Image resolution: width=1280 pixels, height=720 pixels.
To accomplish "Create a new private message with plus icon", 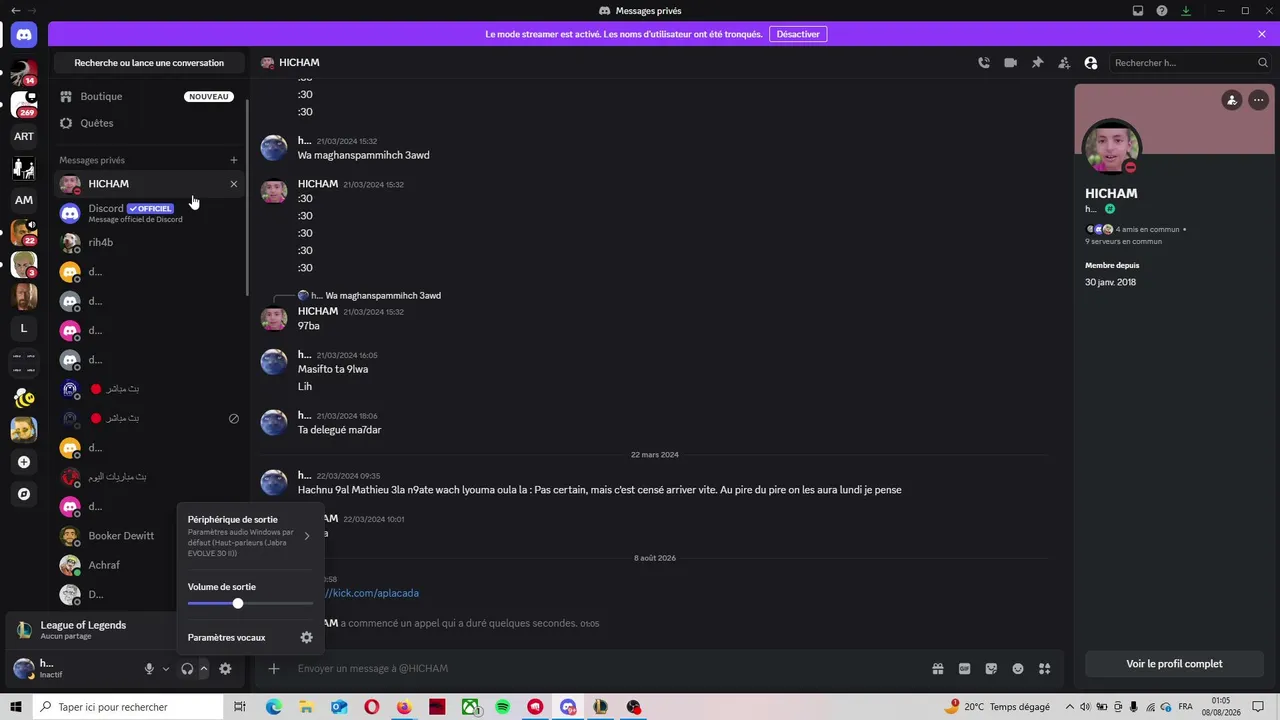I will click(234, 160).
